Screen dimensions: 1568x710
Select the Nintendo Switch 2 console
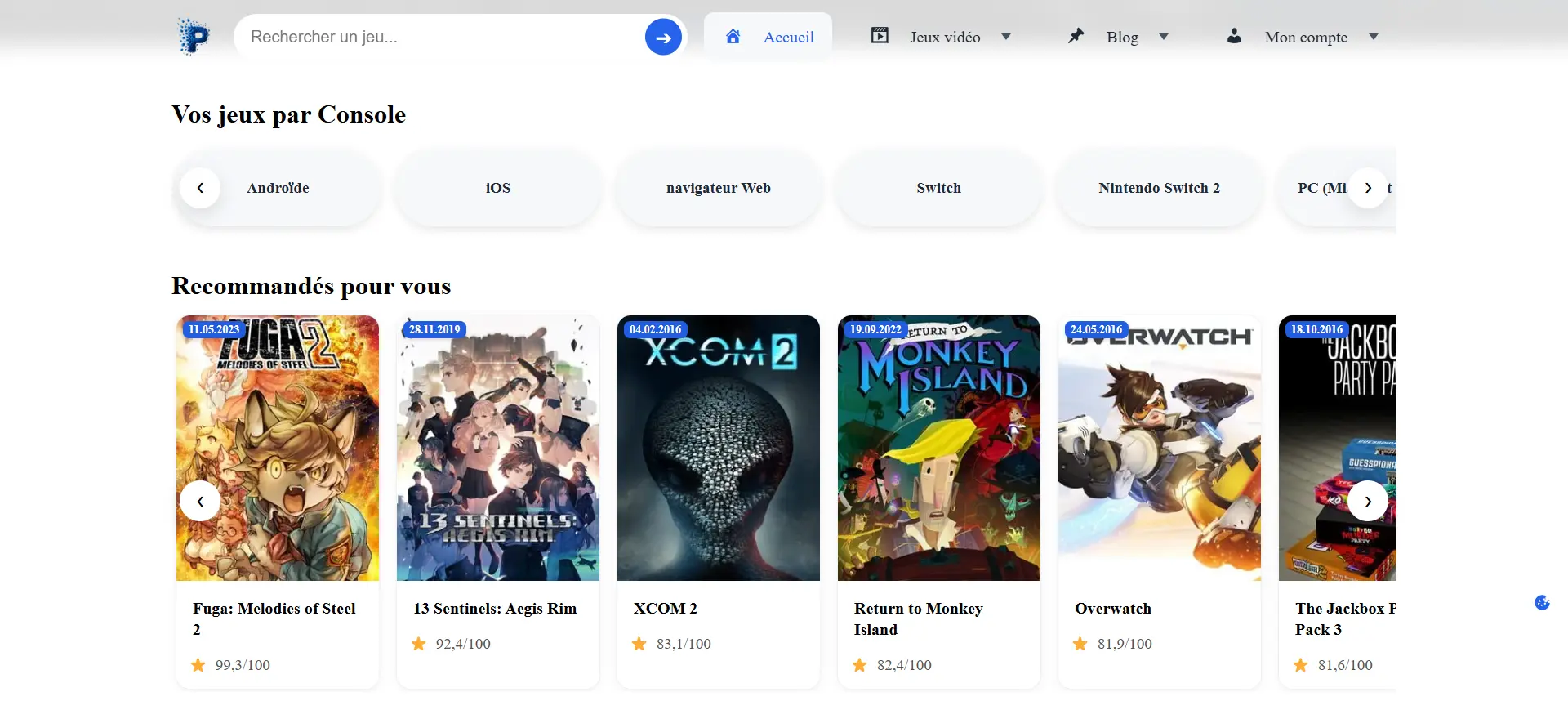[x=1159, y=188]
